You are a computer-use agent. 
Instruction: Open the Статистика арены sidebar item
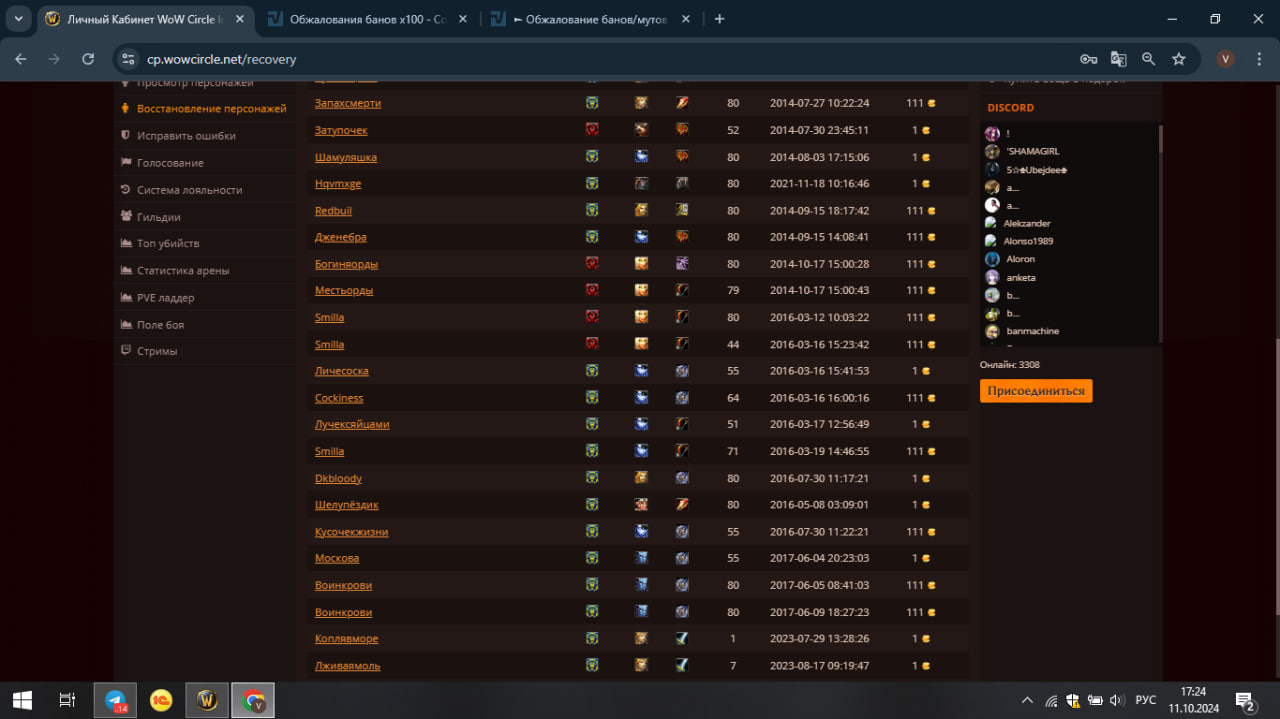(183, 271)
